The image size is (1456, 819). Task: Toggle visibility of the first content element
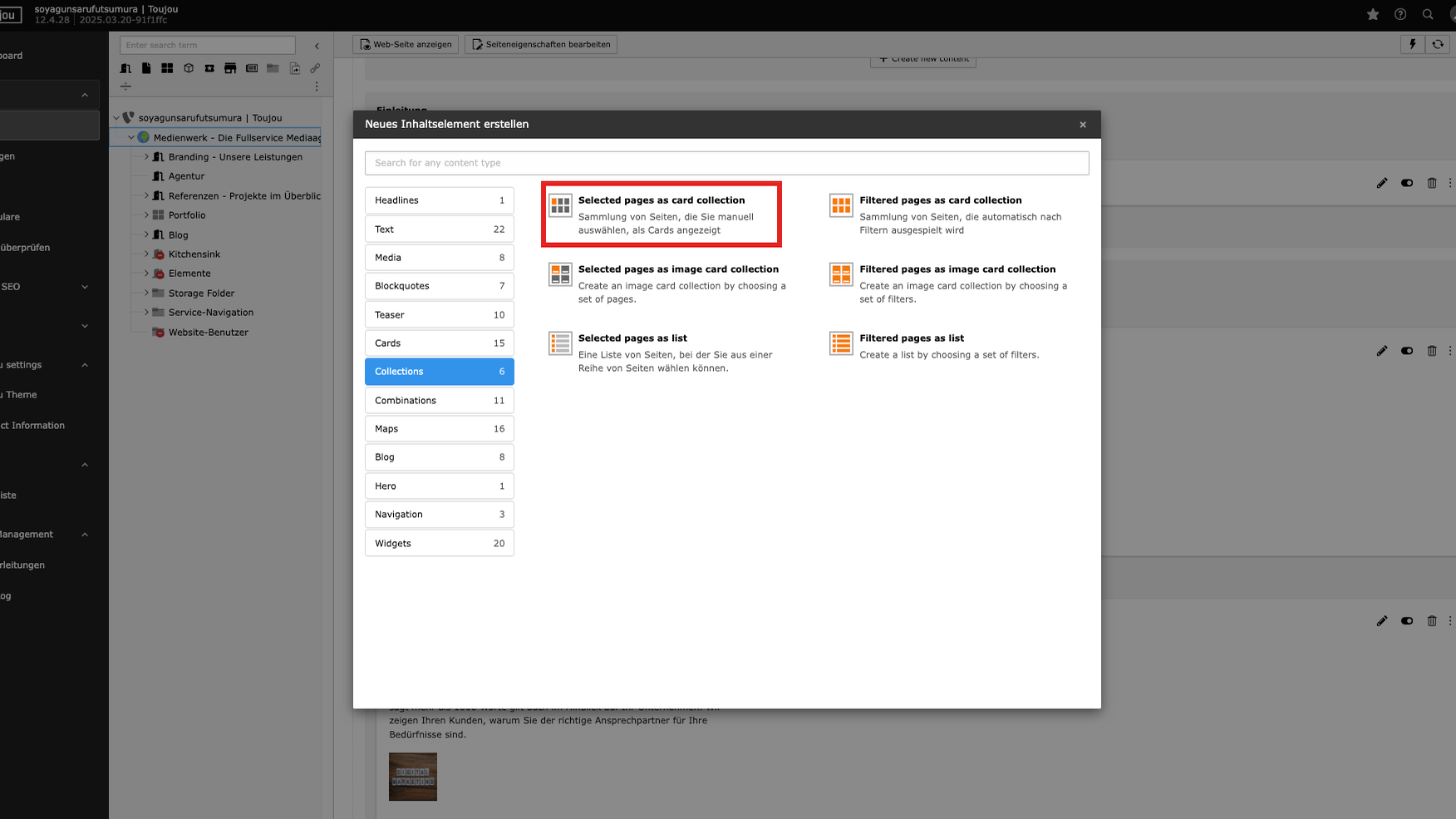(1407, 183)
